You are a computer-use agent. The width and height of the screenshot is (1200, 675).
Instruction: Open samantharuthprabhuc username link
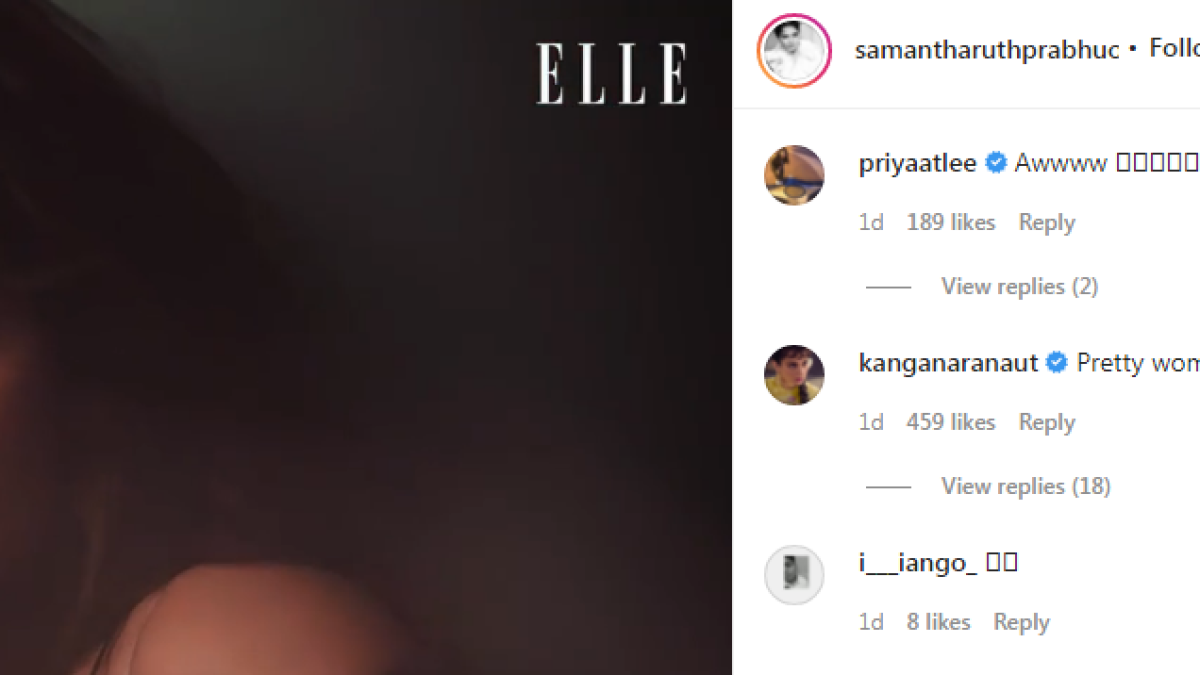click(x=987, y=50)
